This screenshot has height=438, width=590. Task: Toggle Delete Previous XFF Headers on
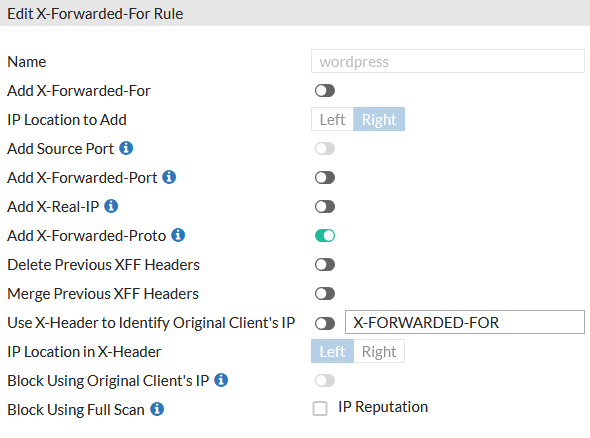(x=325, y=265)
